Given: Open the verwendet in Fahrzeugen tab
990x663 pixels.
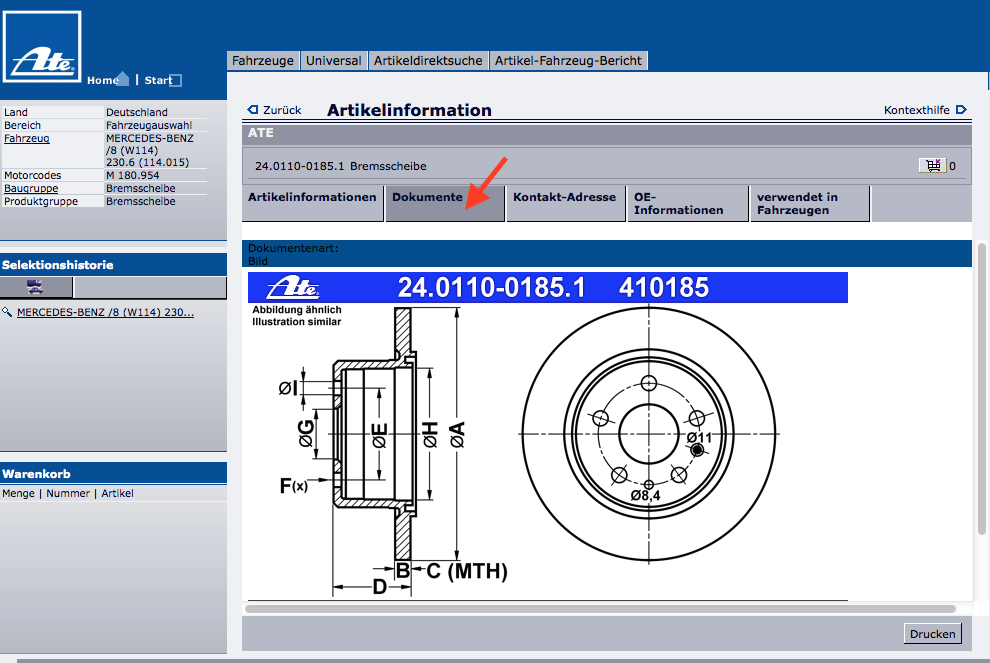Looking at the screenshot, I should click(x=797, y=204).
